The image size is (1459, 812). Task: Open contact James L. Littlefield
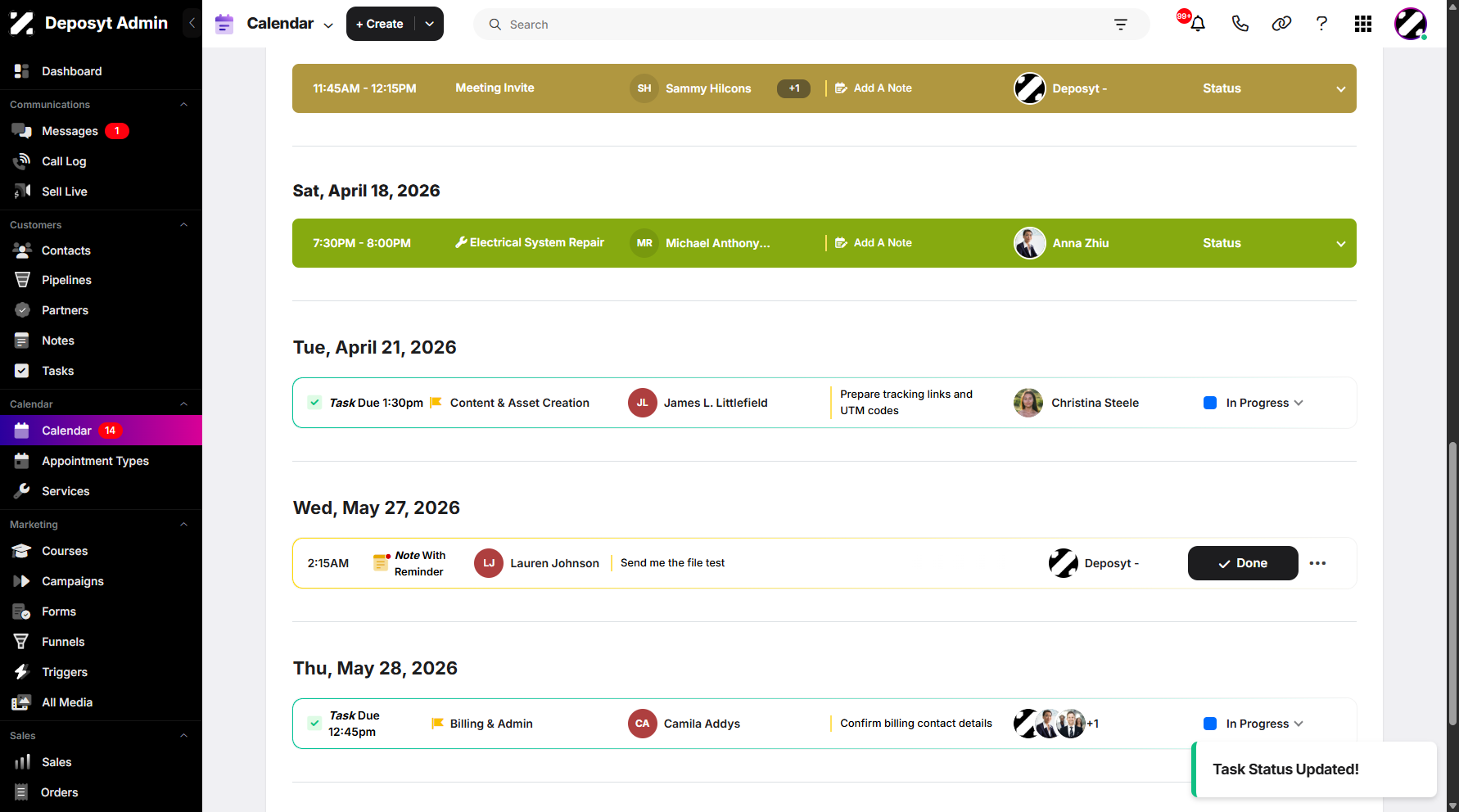tap(715, 403)
